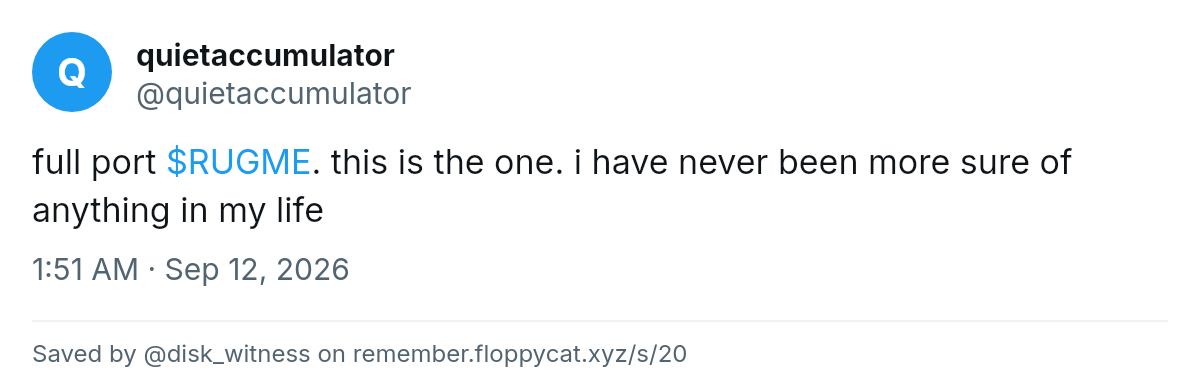Click the letter Q inside the avatar
The height and width of the screenshot is (384, 1200).
(x=72, y=73)
